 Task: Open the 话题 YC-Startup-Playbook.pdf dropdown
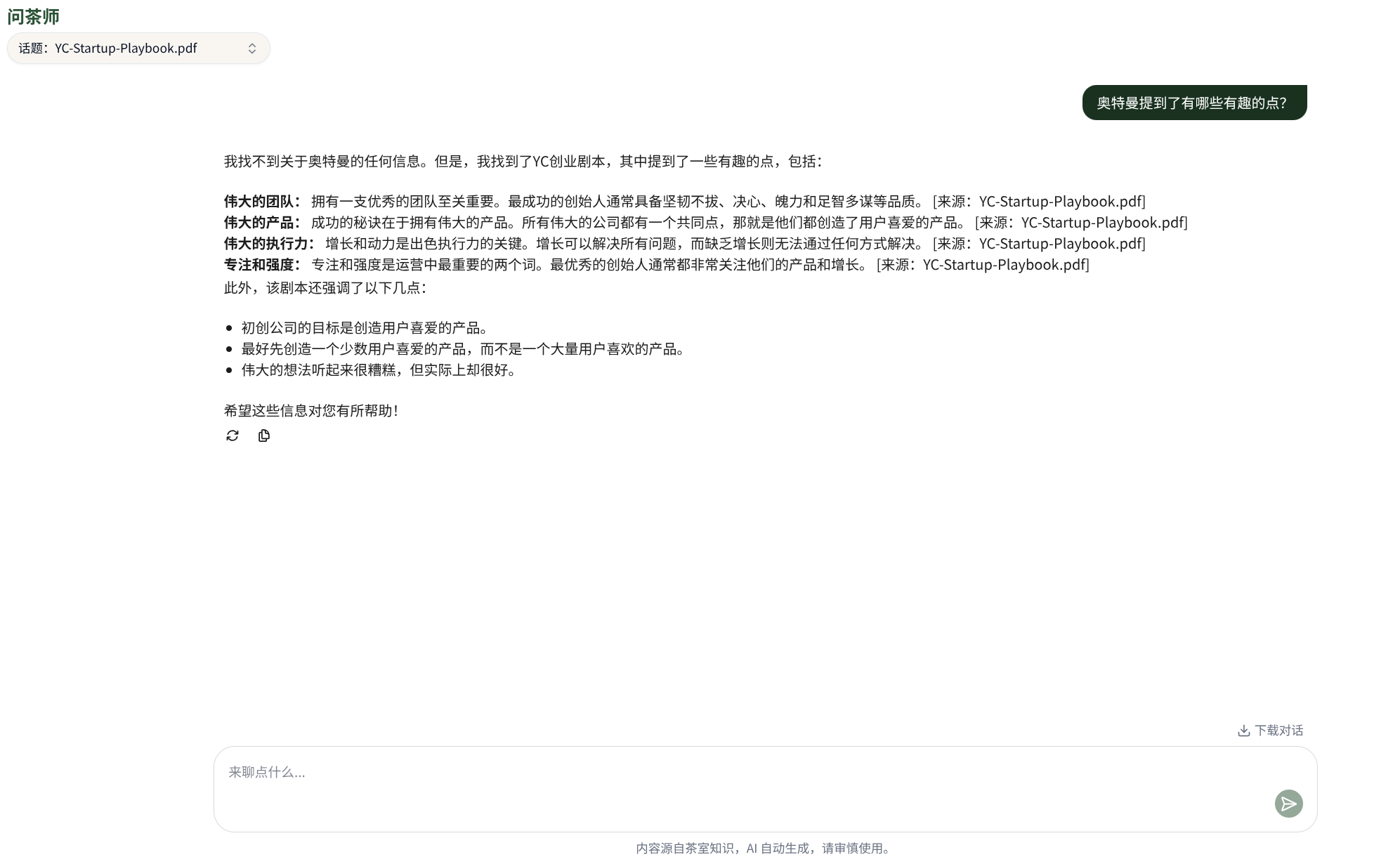pos(138,48)
